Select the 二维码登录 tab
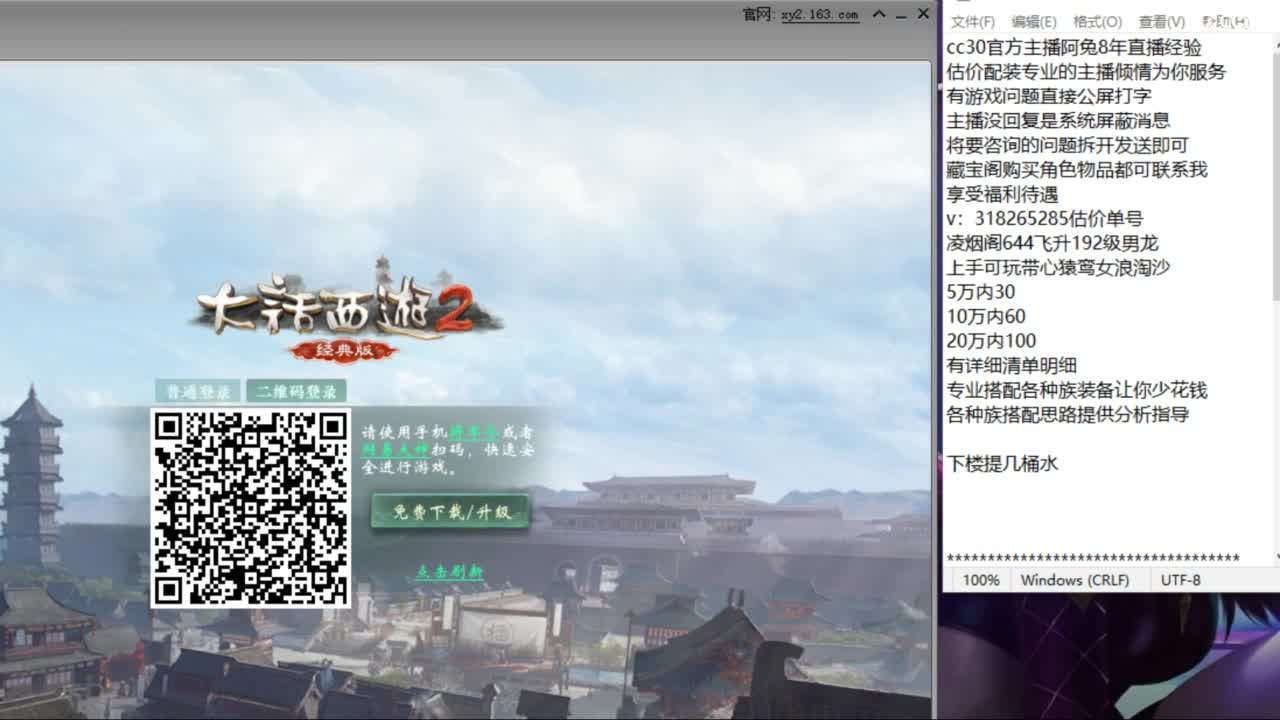Viewport: 1280px width, 720px height. (x=296, y=391)
